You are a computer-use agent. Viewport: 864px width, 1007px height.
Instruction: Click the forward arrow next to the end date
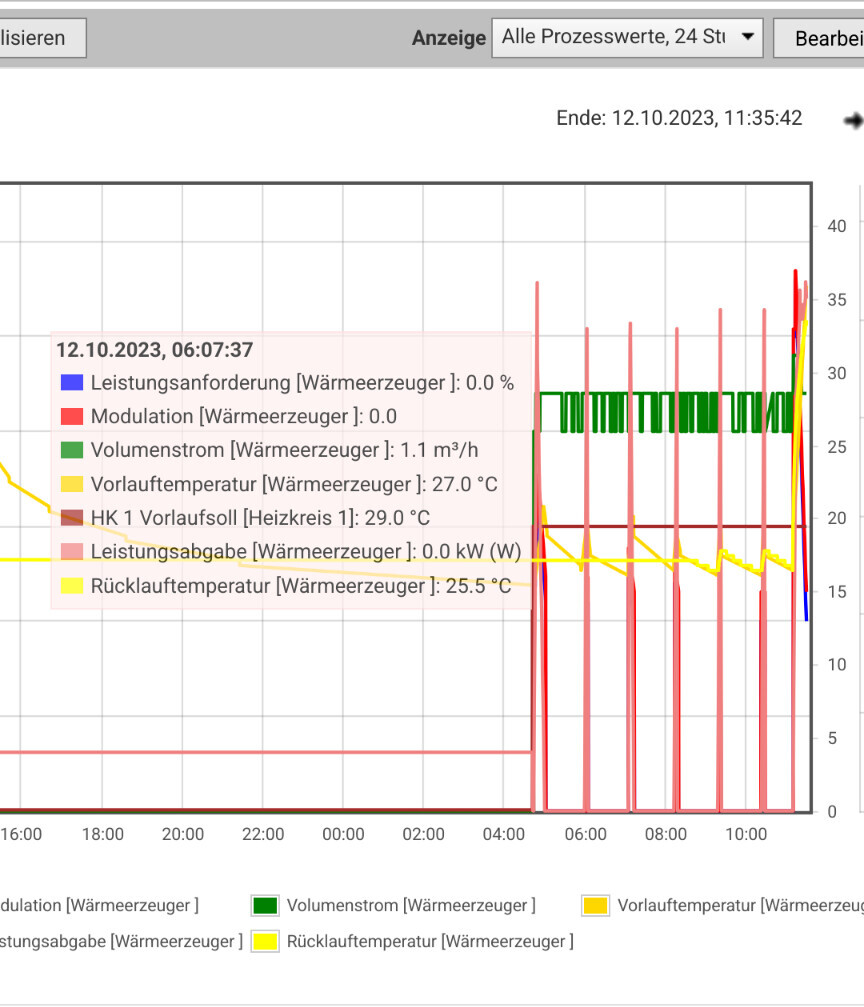click(853, 120)
